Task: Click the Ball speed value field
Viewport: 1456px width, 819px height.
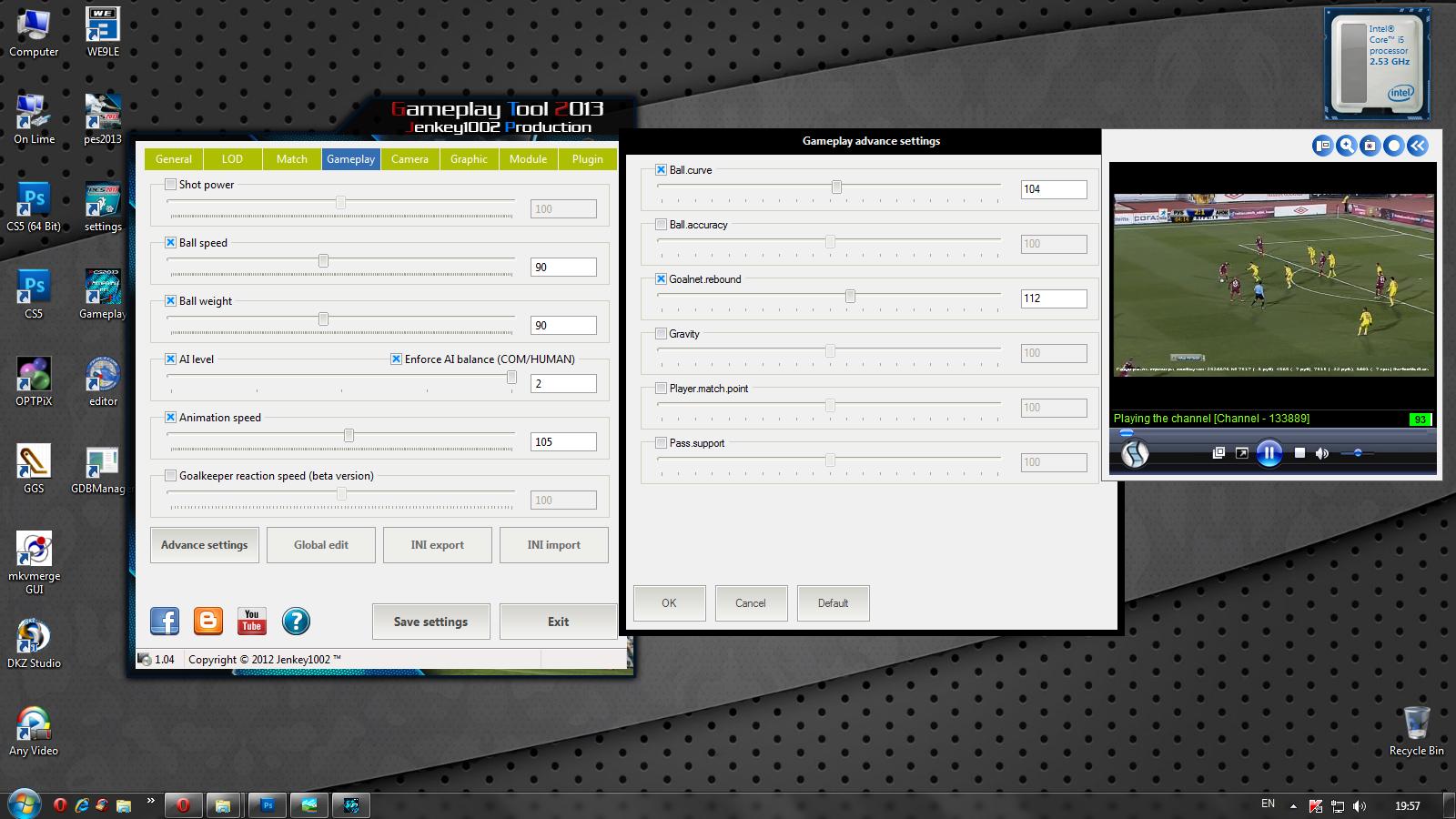Action: (x=563, y=268)
